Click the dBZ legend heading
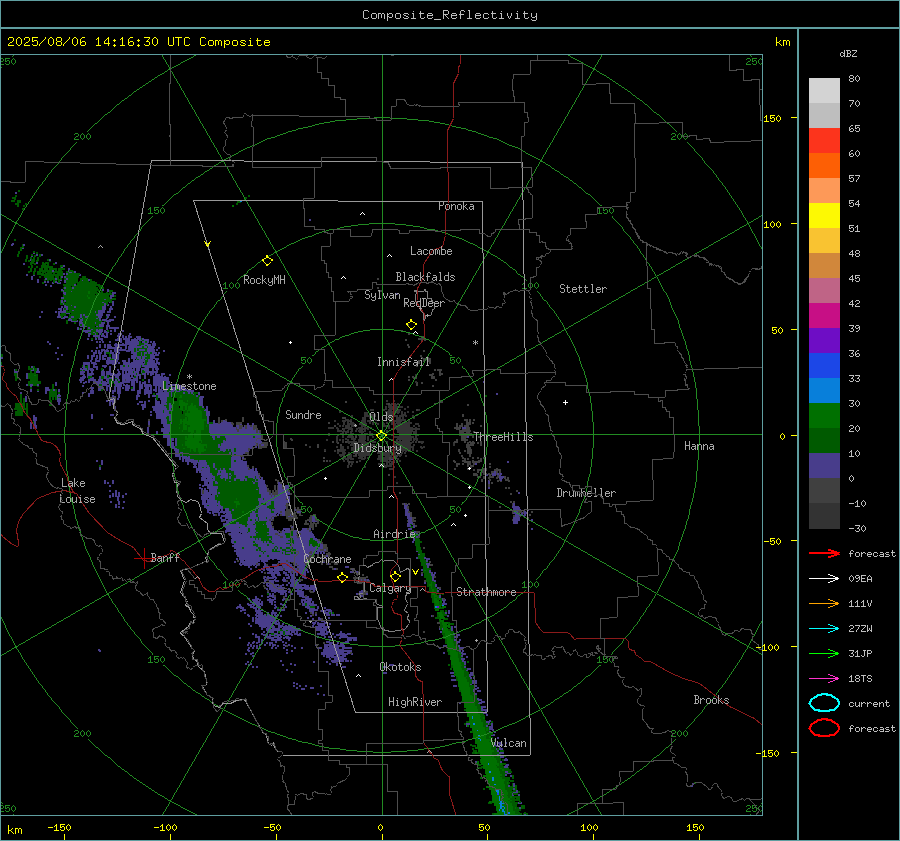Image resolution: width=900 pixels, height=841 pixels. tap(848, 53)
